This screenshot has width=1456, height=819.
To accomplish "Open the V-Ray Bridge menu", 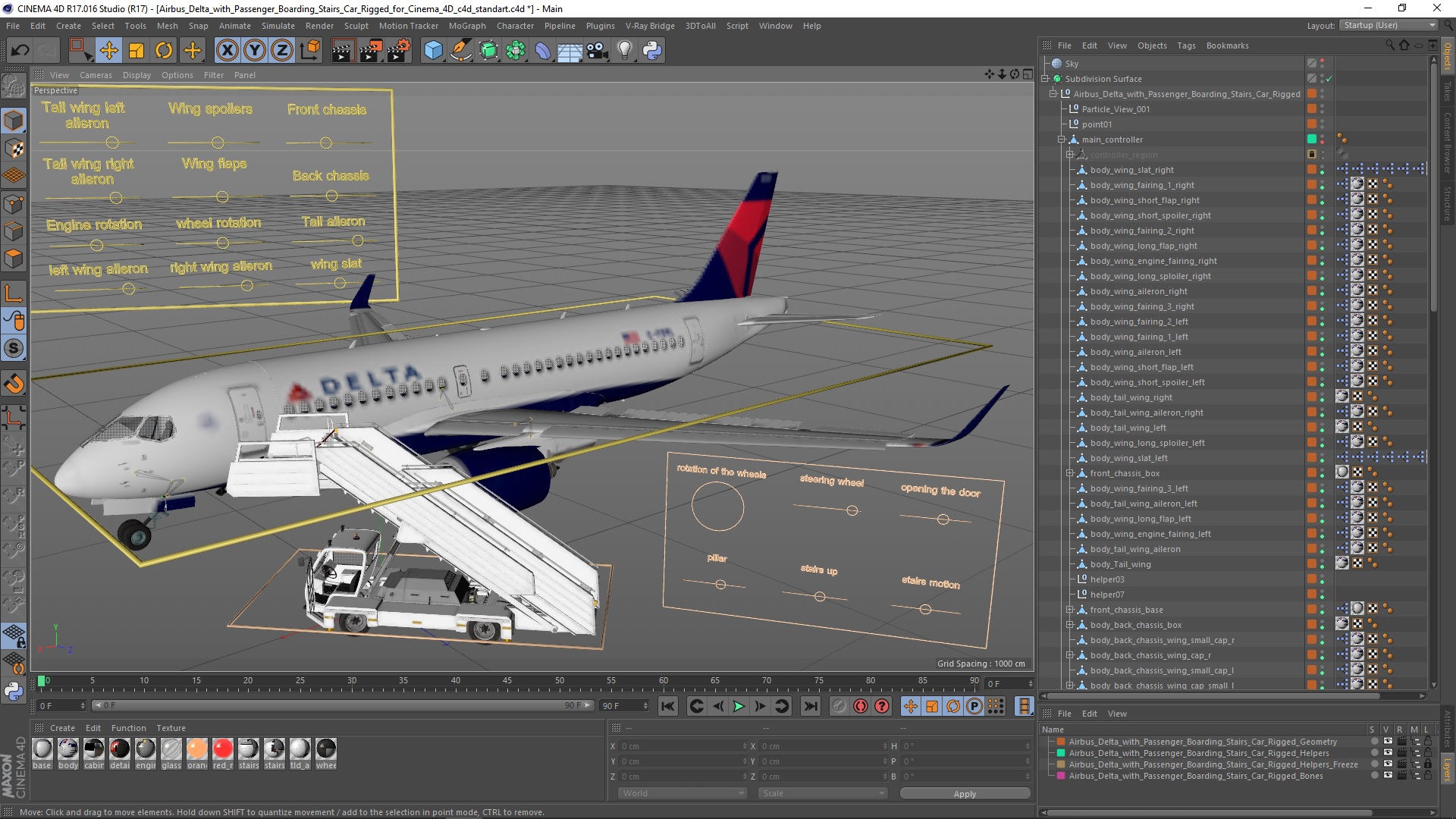I will [x=650, y=26].
